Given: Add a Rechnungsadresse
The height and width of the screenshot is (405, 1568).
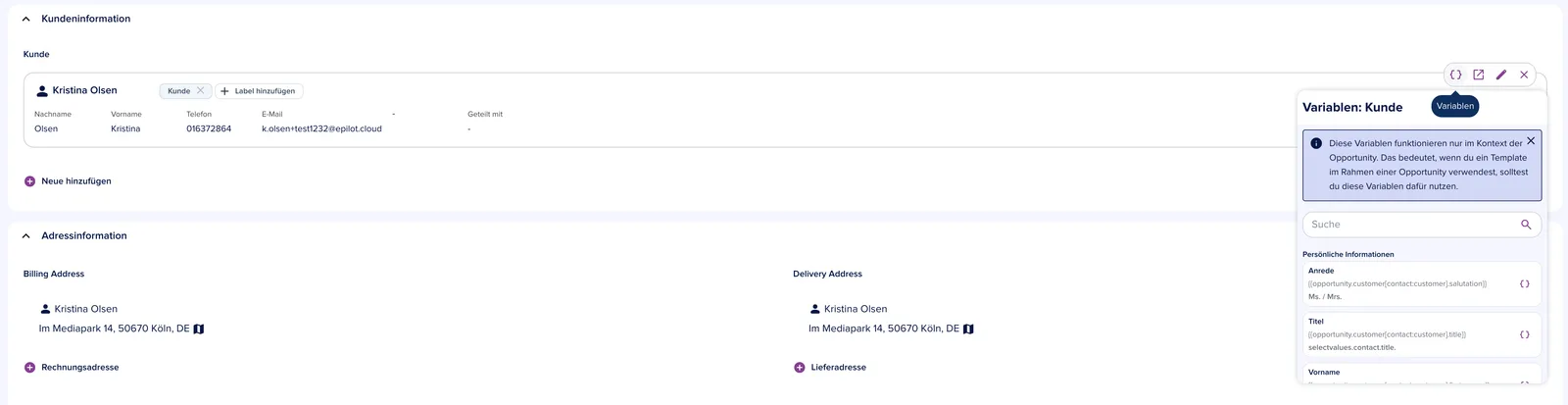Looking at the screenshot, I should [72, 368].
